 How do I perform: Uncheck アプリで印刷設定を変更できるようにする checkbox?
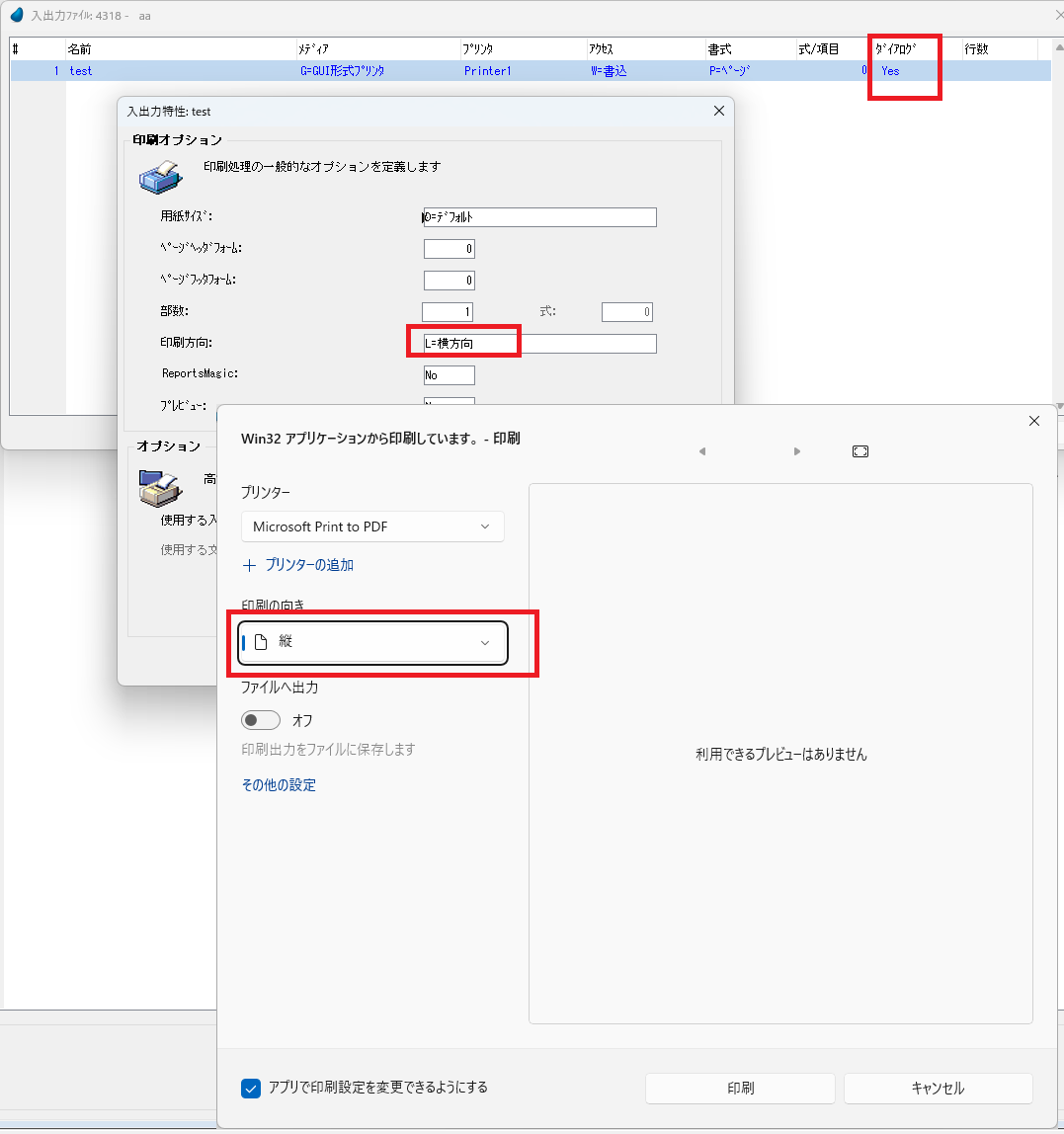(251, 1088)
